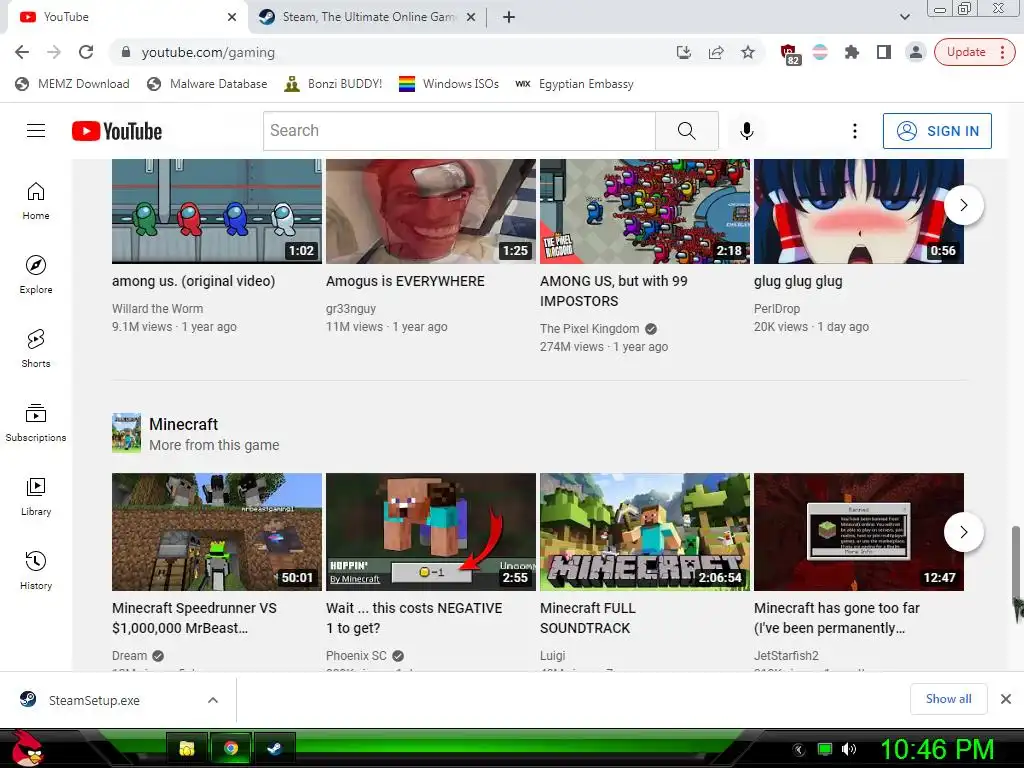The image size is (1024, 768).
Task: Open Chrome from the taskbar
Action: tap(231, 748)
